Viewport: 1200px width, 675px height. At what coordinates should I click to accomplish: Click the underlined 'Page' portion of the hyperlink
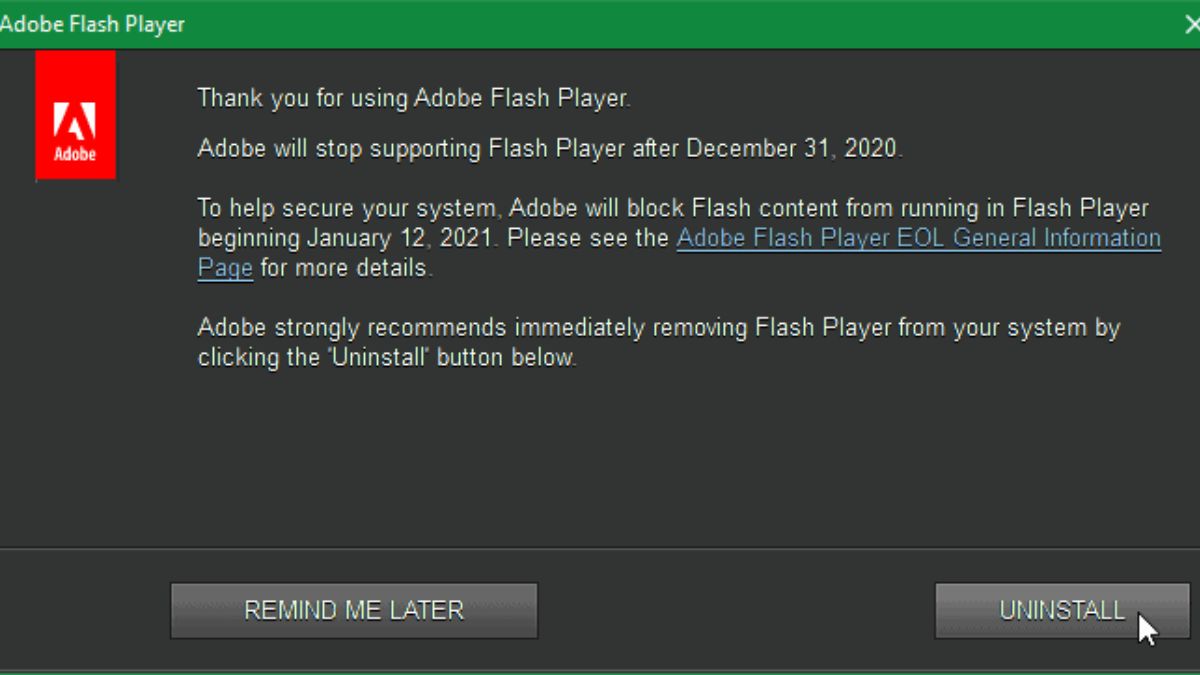(x=224, y=267)
